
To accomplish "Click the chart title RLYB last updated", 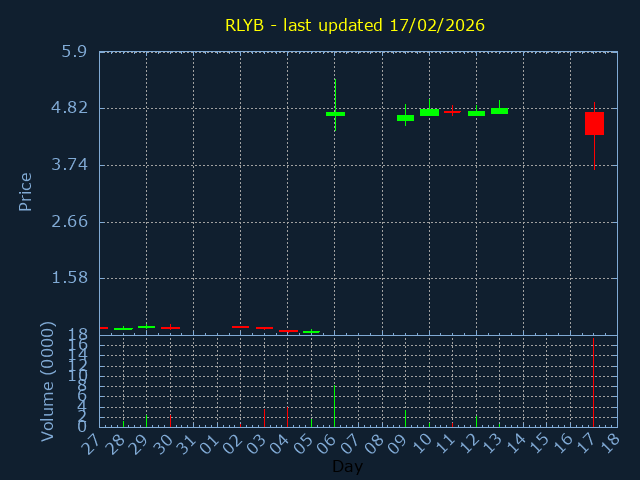I will pos(354,25).
